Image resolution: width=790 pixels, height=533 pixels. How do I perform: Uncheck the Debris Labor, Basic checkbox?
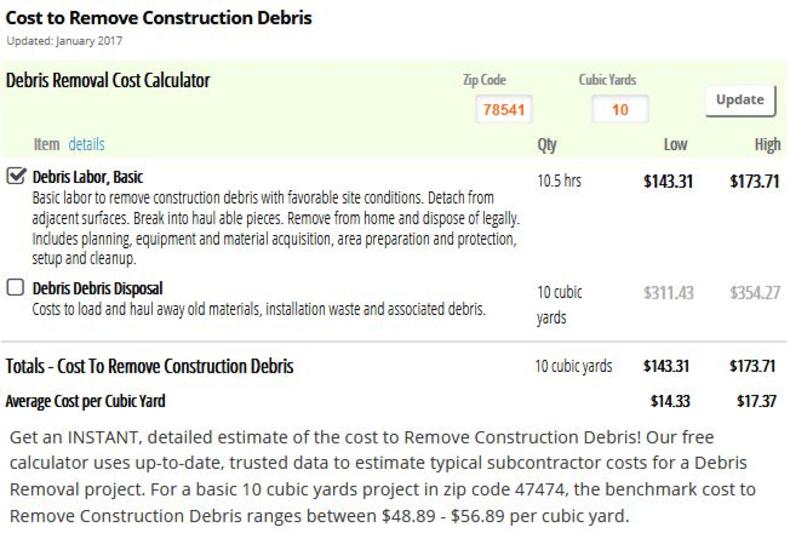pyautogui.click(x=16, y=176)
